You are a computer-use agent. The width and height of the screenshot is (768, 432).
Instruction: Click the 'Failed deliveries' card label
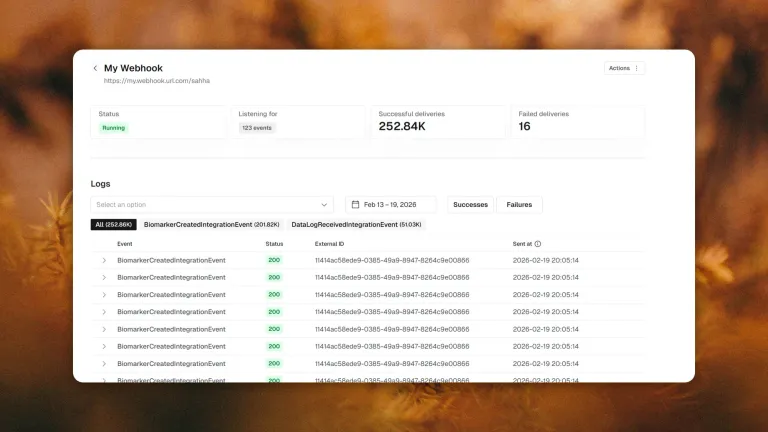click(x=544, y=114)
